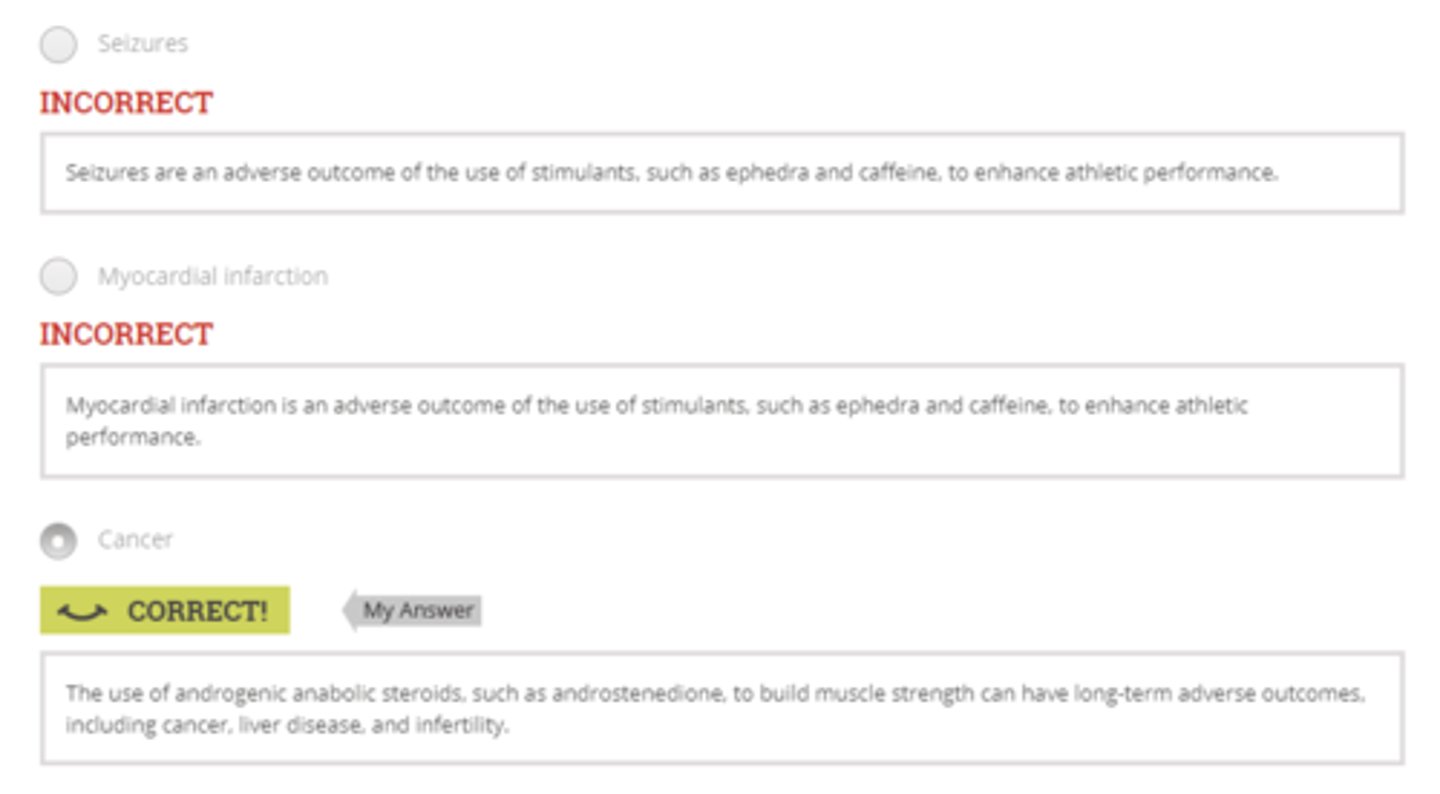Select the Seizures radio button
1440x794 pixels.
[x=58, y=44]
